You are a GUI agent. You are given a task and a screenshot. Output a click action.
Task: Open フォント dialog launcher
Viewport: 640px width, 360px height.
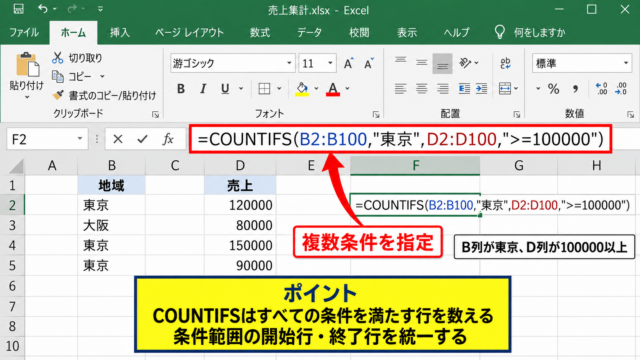(376, 115)
